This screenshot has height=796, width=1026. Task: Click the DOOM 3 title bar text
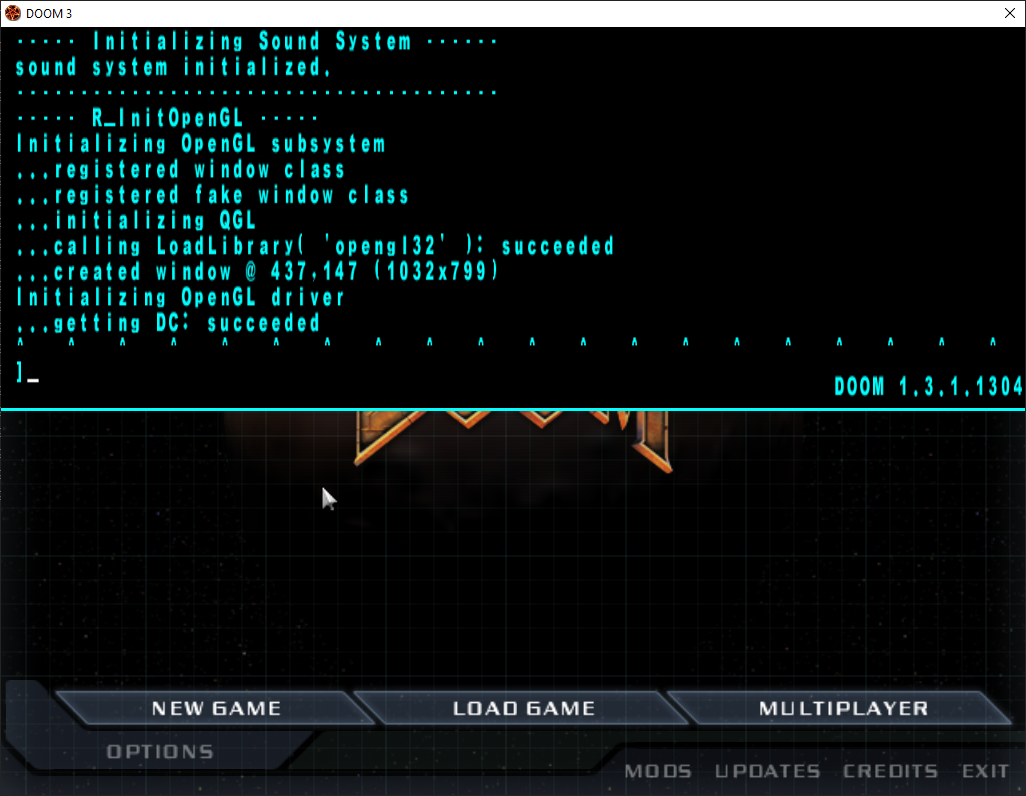tap(51, 13)
